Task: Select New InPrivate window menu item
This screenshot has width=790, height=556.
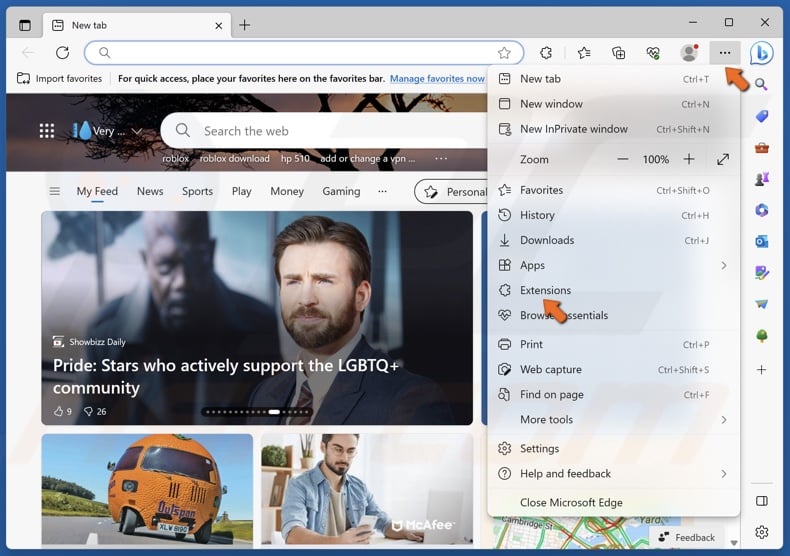Action: (614, 129)
